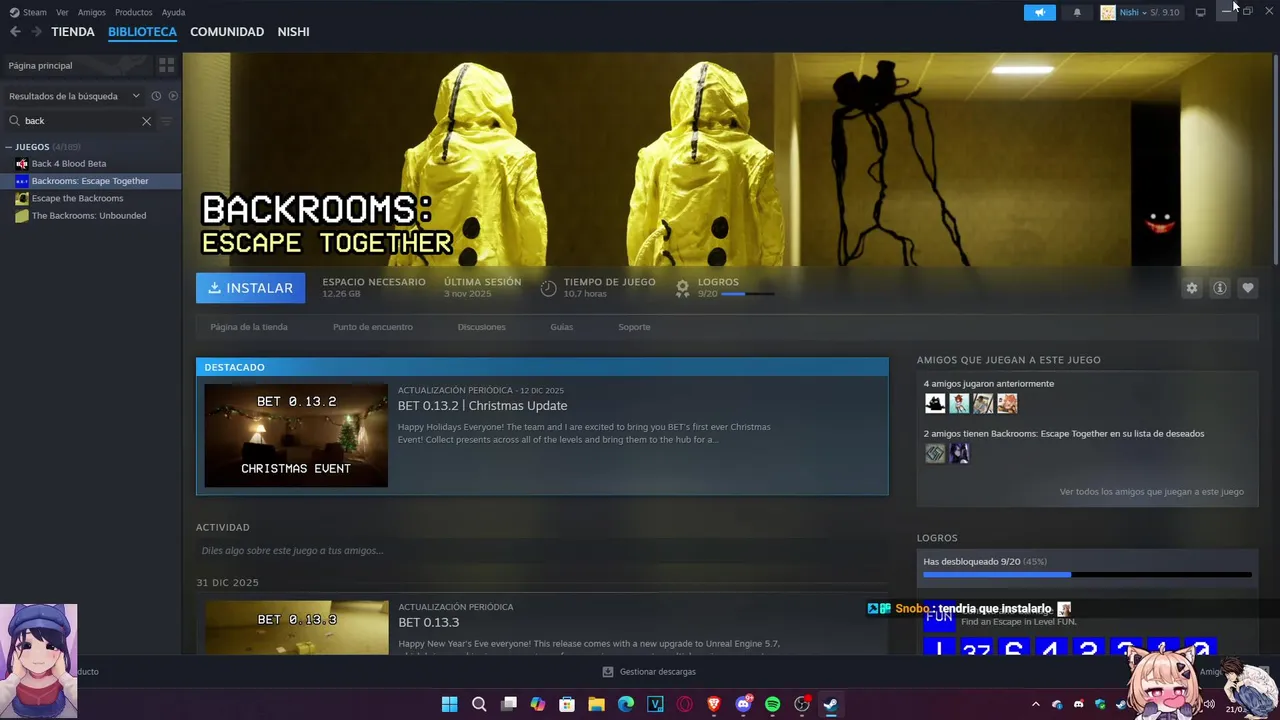The height and width of the screenshot is (720, 1280).
Task: Open the announcements megaphone button
Action: (x=1040, y=12)
